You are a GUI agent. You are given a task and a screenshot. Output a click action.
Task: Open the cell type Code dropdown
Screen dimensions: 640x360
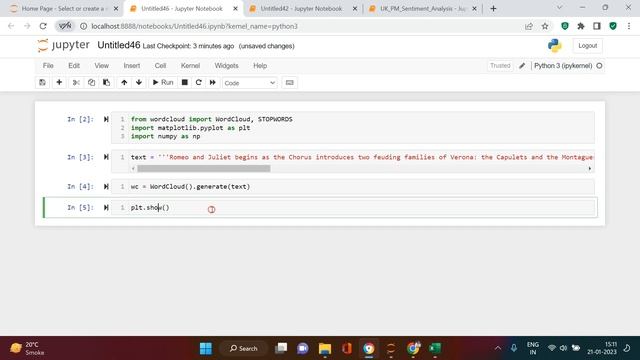coord(249,83)
